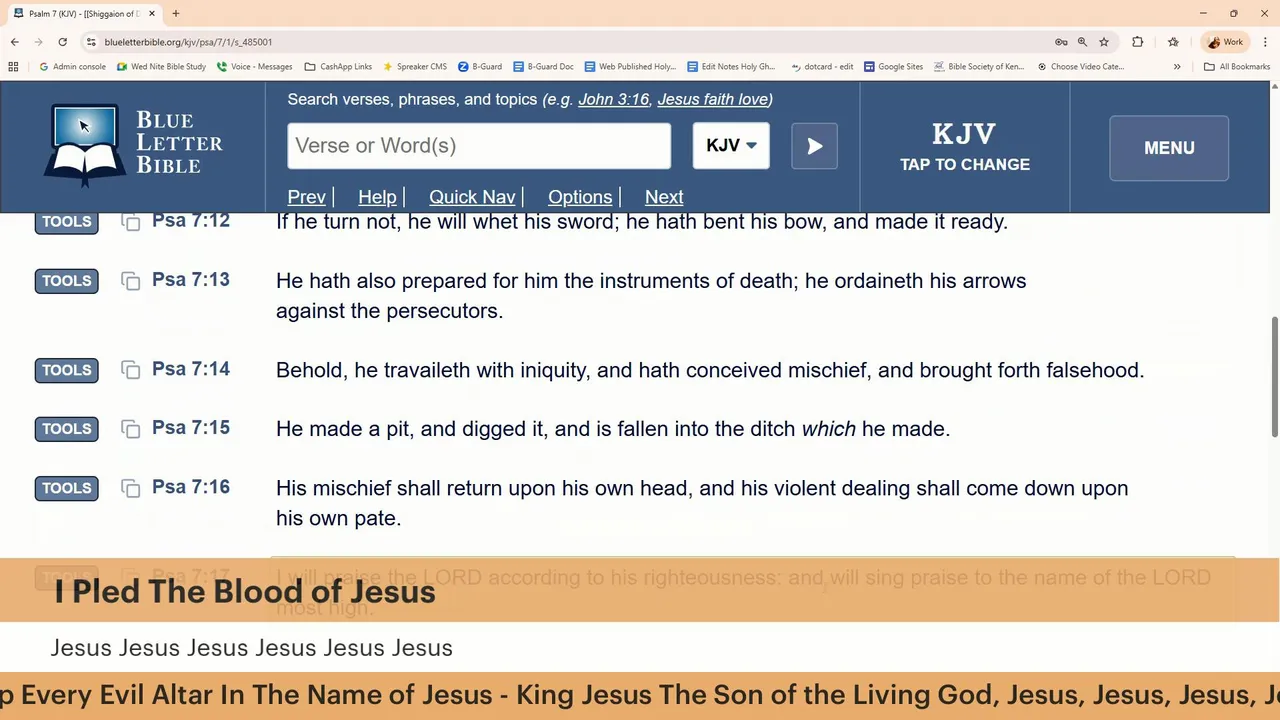
Task: Copy verse Psa 7:15 using copy icon
Action: (130, 429)
